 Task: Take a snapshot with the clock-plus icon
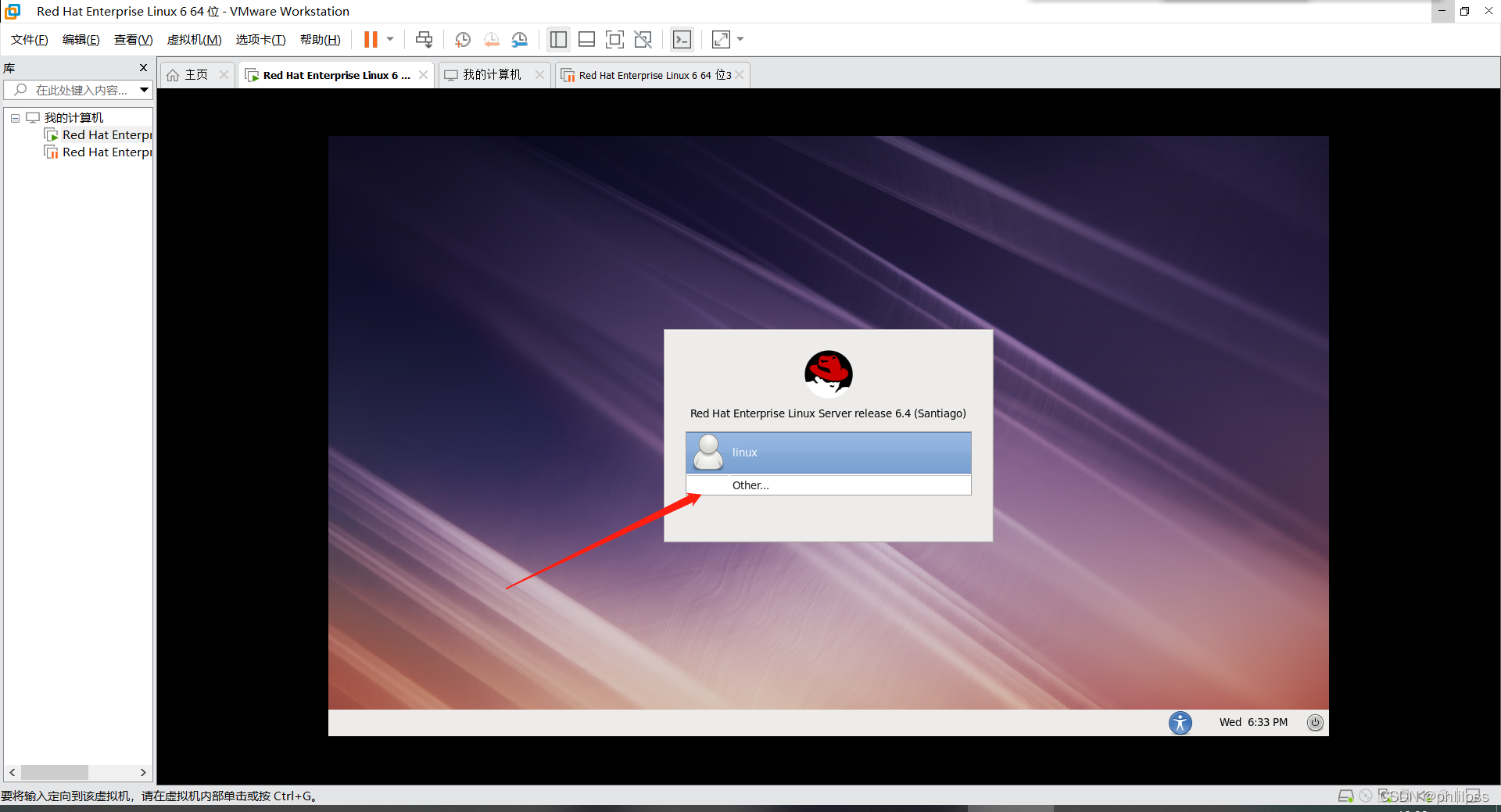pos(463,40)
